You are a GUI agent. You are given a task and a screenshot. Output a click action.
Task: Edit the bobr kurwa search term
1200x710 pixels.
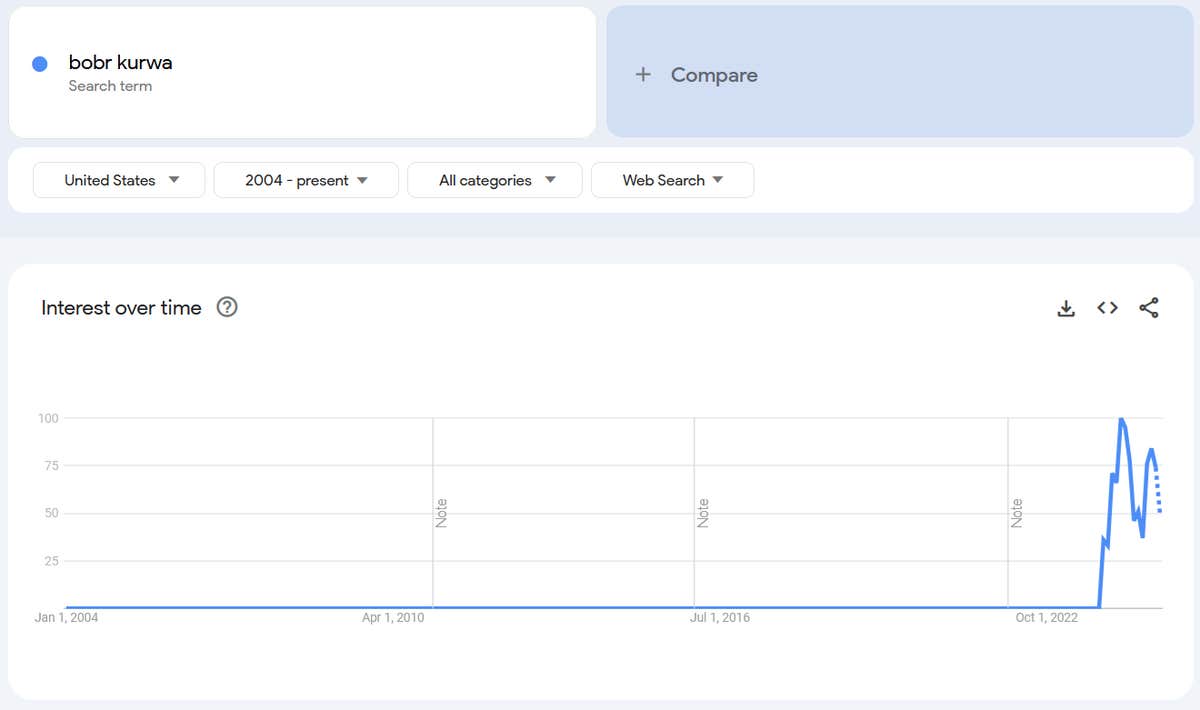pos(120,62)
